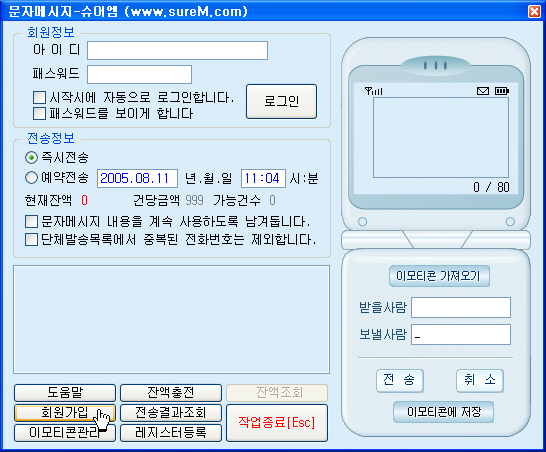The width and height of the screenshot is (546, 452).
Task: Enable duplicate phone number exclusion checkbox
Action: coord(31,240)
